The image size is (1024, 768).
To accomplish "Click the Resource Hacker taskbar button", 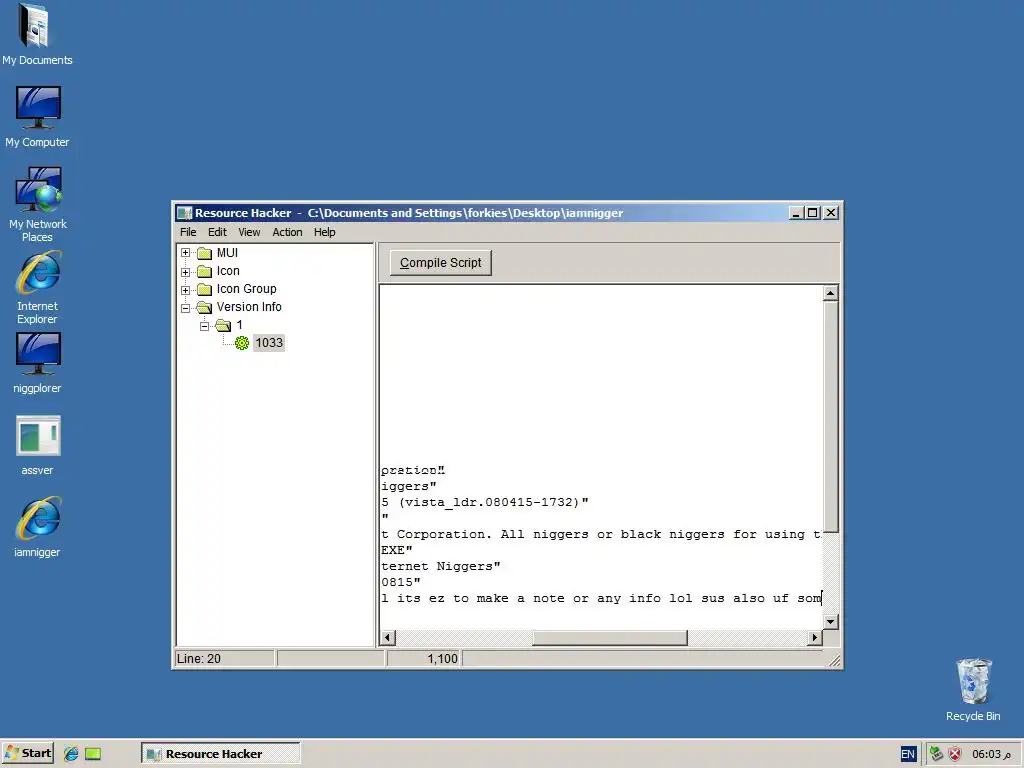I will pos(221,754).
